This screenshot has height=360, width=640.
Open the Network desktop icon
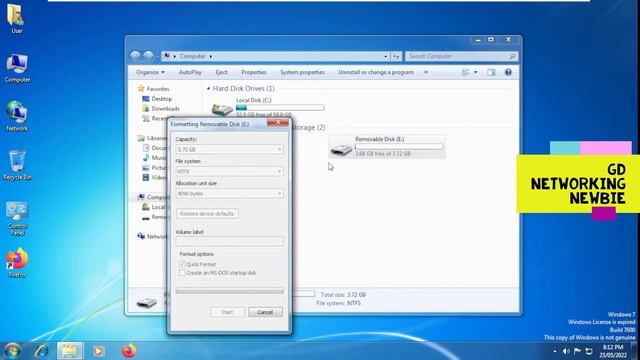click(17, 116)
